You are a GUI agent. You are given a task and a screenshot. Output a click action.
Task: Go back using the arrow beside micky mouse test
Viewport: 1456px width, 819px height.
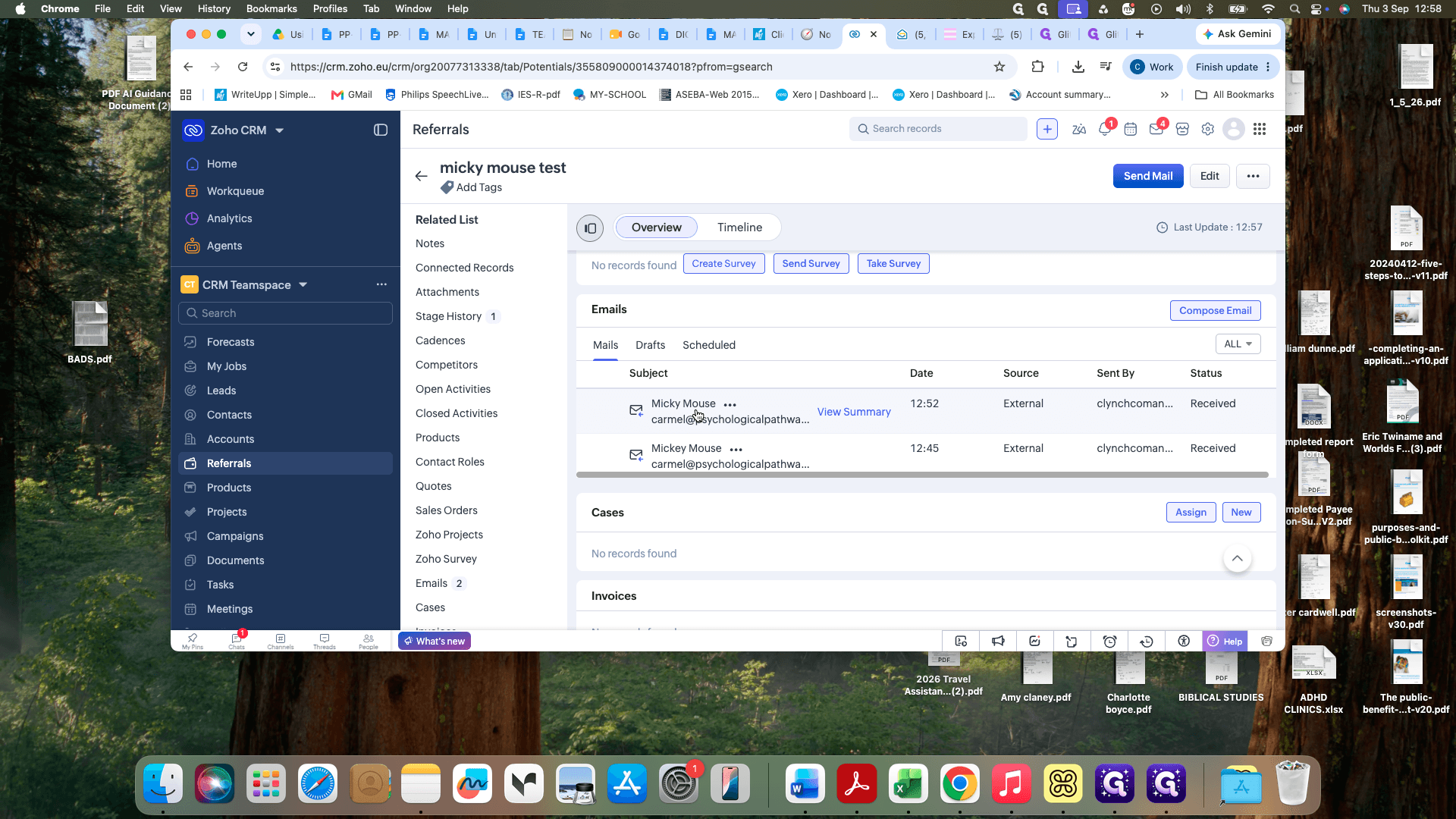(422, 176)
